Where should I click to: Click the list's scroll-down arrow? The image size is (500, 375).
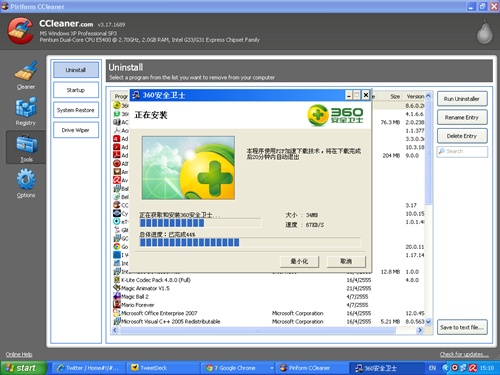(428, 322)
